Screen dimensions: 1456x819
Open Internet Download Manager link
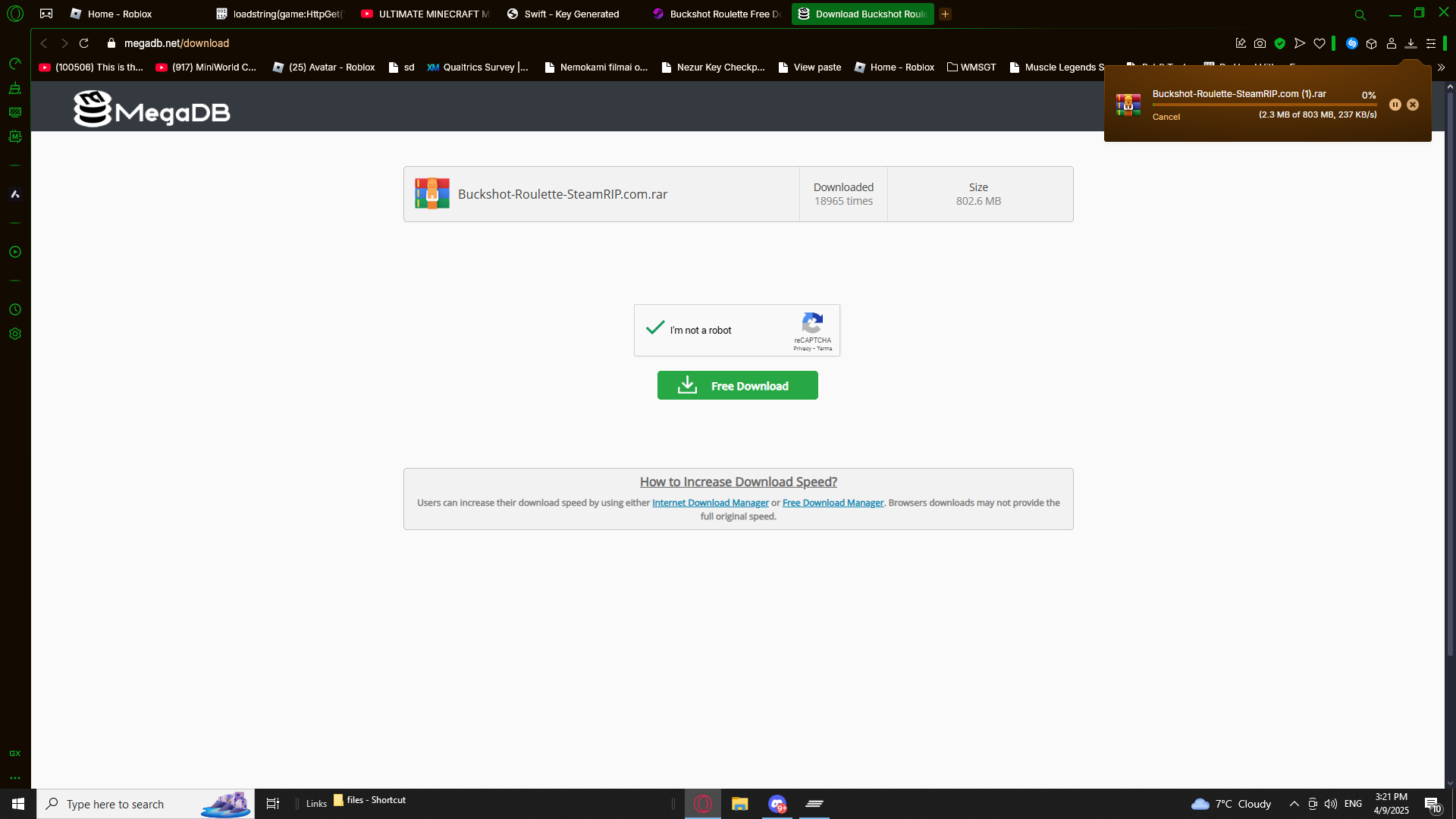tap(711, 503)
